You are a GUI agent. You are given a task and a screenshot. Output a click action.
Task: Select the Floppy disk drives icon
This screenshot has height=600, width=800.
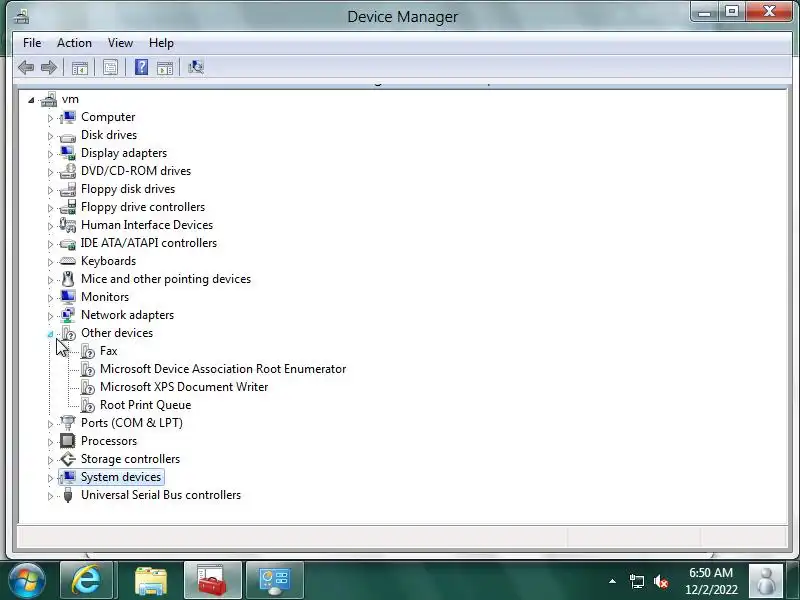pos(67,189)
